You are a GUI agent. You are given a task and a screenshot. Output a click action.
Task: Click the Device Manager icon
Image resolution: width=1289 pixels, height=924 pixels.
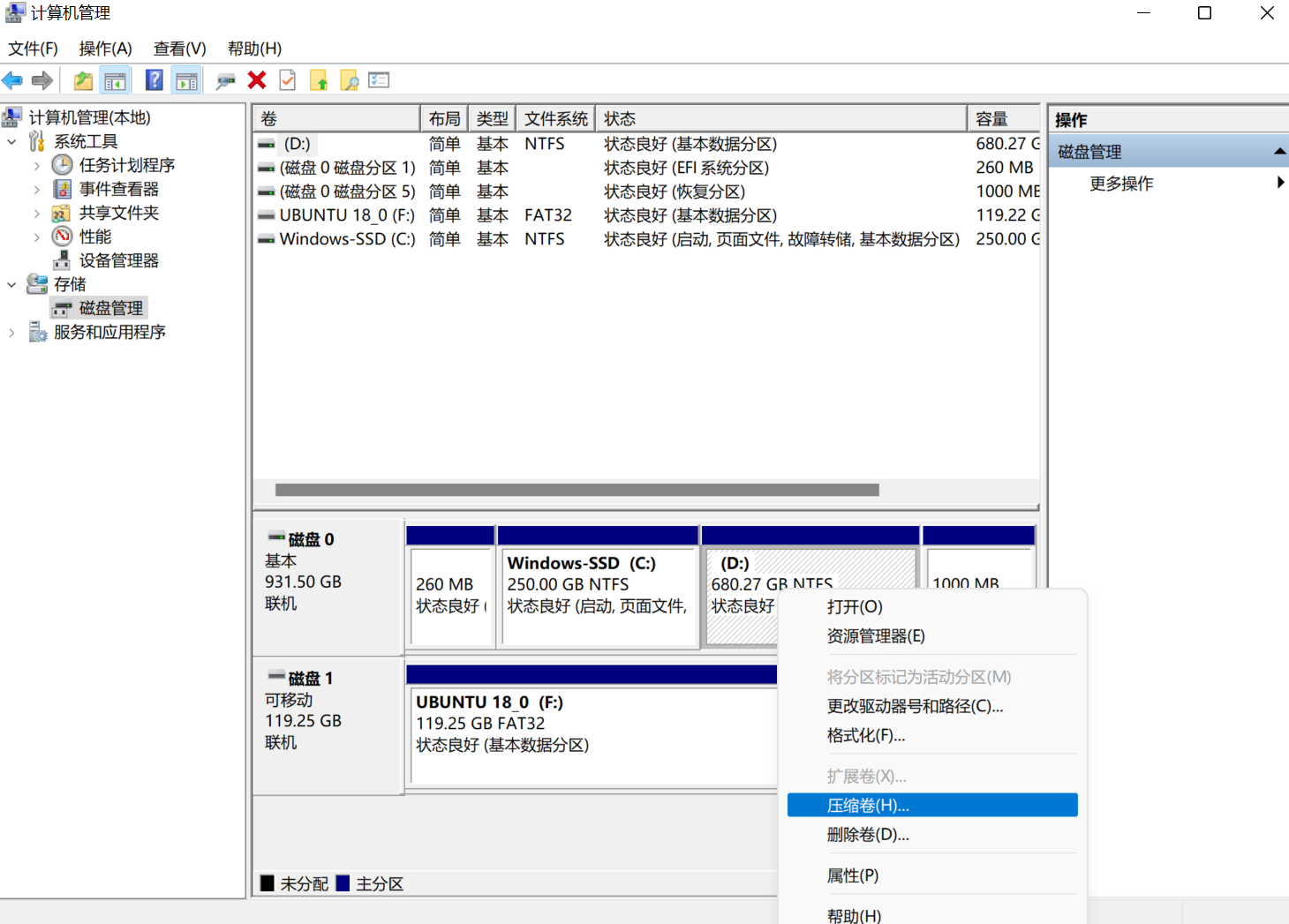pyautogui.click(x=62, y=260)
